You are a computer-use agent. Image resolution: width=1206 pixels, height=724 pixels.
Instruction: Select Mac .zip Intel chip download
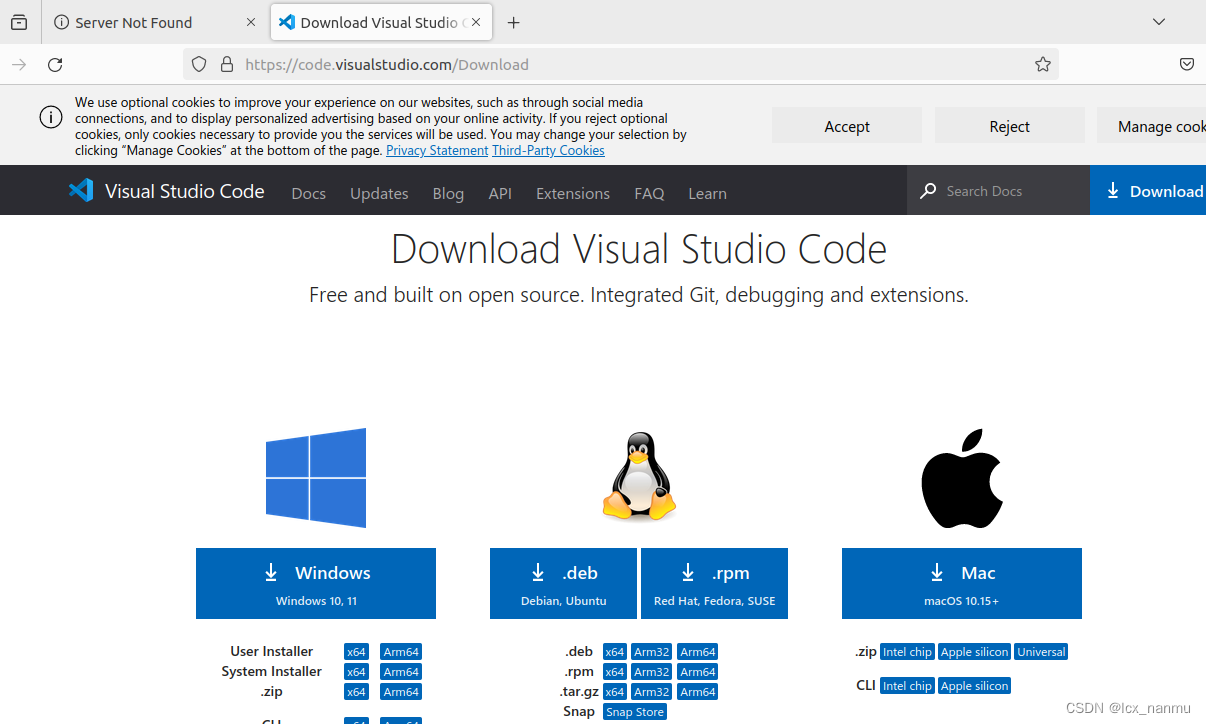pyautogui.click(x=907, y=652)
